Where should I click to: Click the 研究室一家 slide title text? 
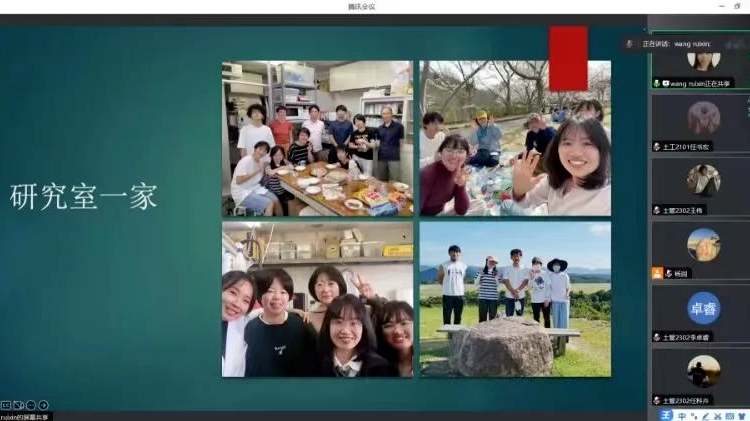click(x=84, y=197)
